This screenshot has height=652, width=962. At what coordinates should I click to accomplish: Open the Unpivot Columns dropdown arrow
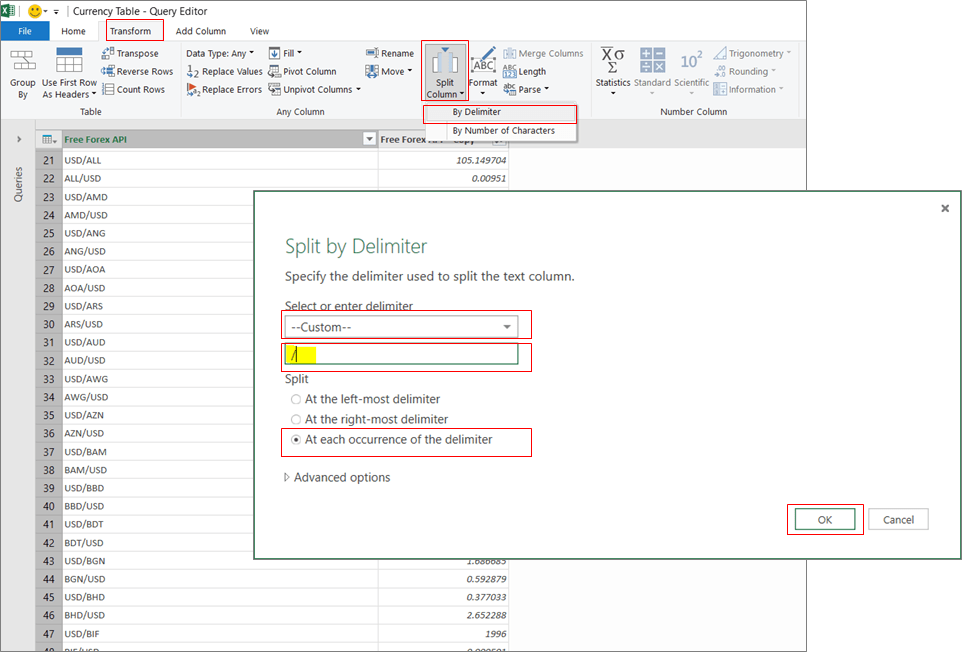click(x=358, y=89)
